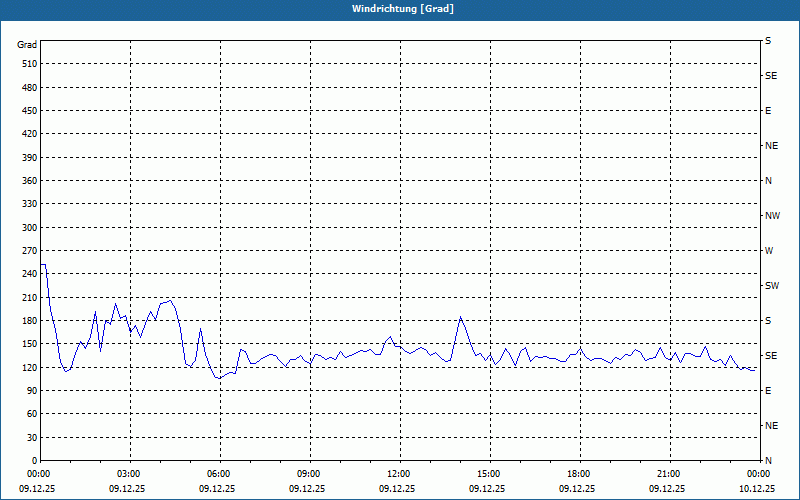Click the 390 degree axis label

coord(30,158)
